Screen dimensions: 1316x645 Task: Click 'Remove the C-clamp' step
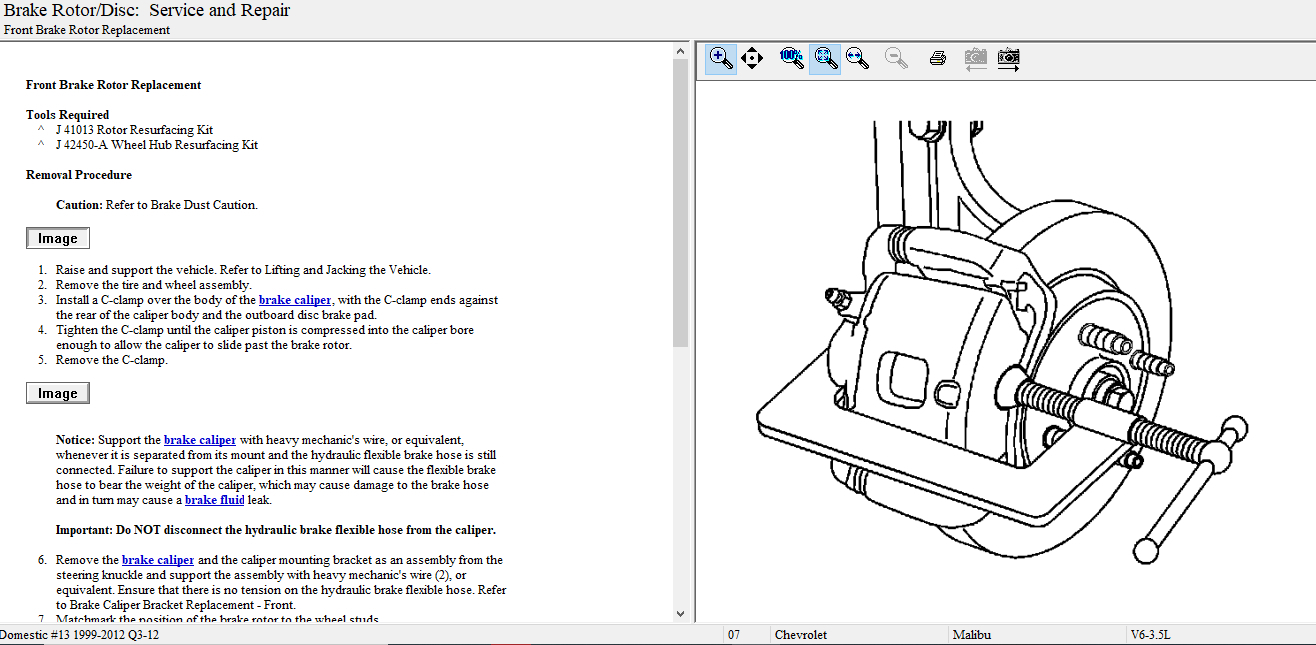click(x=112, y=360)
